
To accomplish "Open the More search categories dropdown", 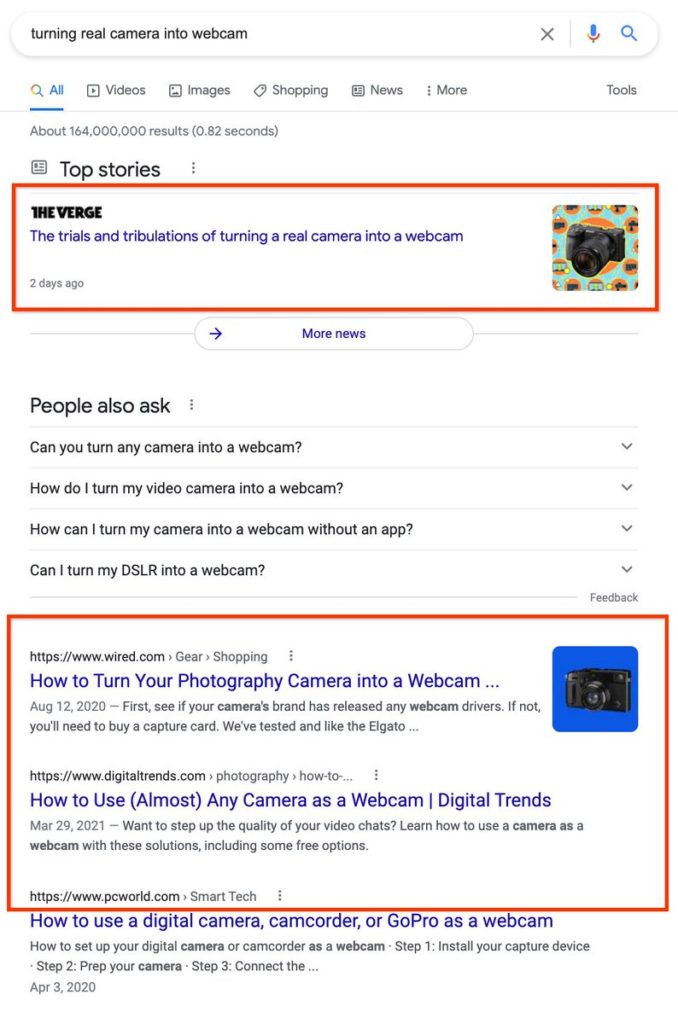I will point(447,90).
